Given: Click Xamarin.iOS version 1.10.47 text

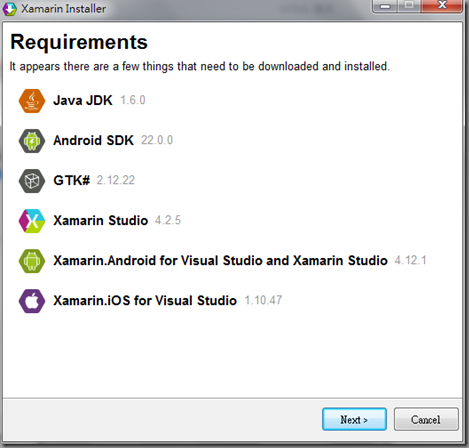Looking at the screenshot, I should (263, 300).
